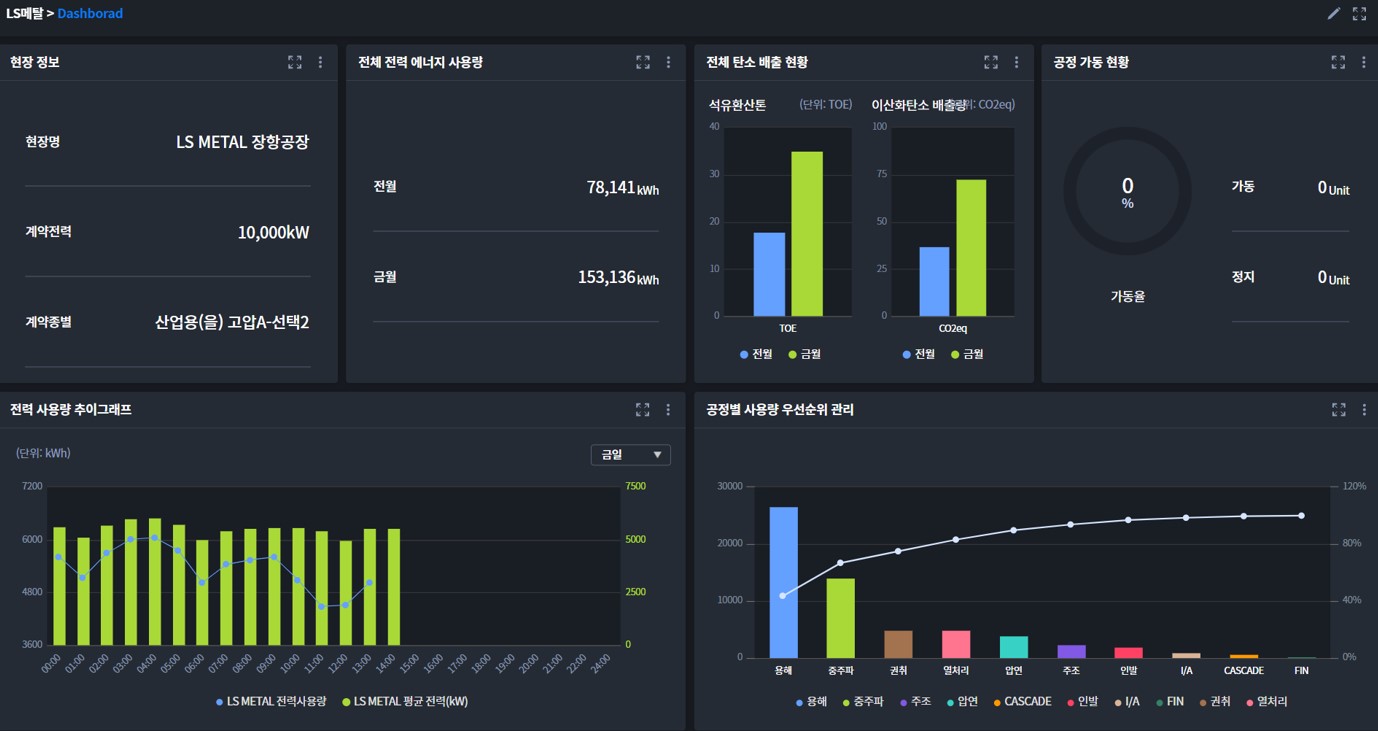Open 공정 가동 현황 more options menu

(x=1363, y=62)
